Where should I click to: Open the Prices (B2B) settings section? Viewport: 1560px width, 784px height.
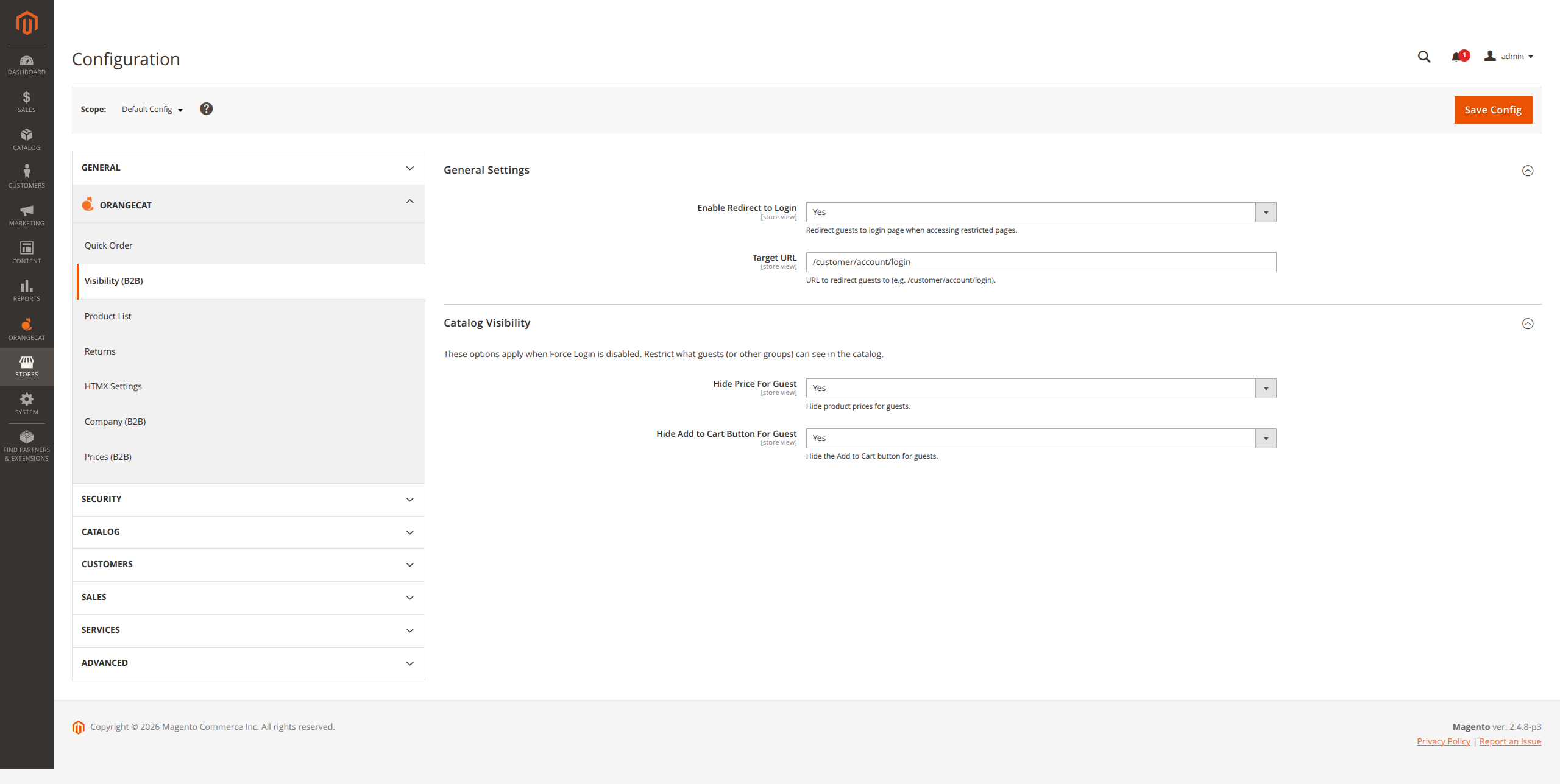[x=108, y=456]
